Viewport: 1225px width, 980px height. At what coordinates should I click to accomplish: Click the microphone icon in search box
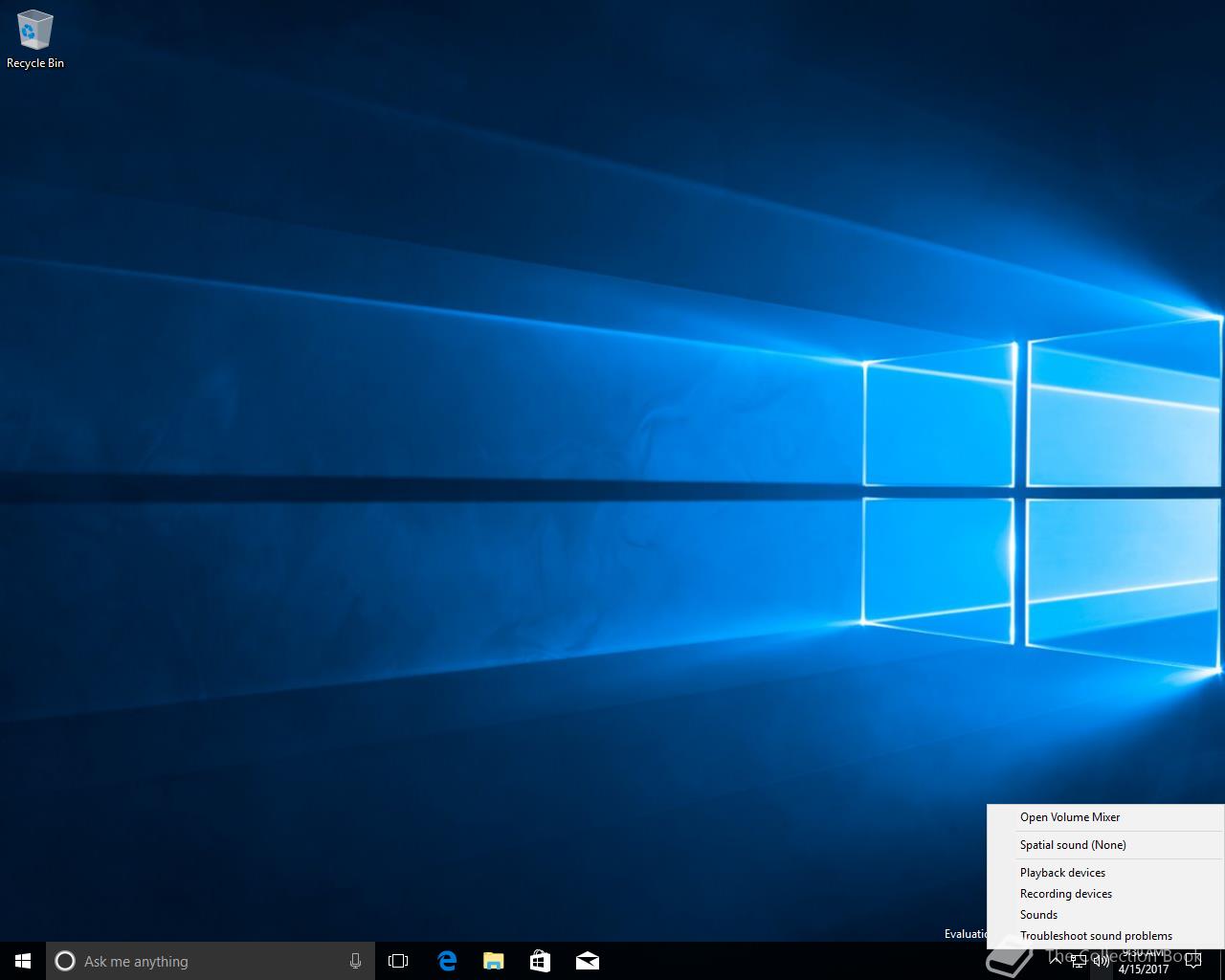click(x=355, y=961)
